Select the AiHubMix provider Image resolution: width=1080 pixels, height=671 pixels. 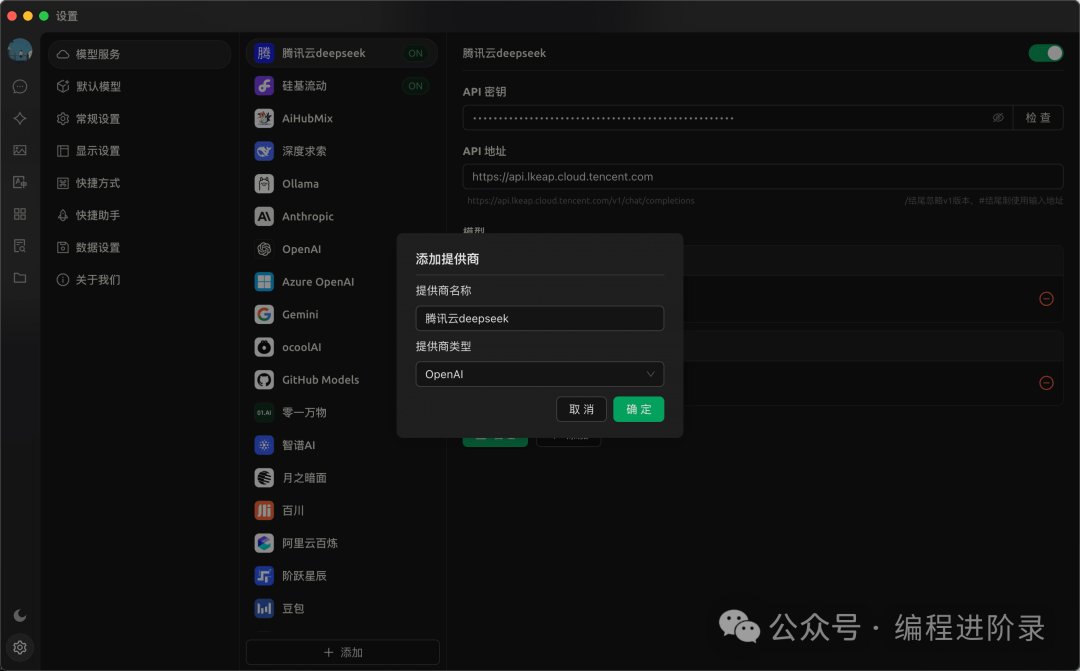pyautogui.click(x=342, y=118)
